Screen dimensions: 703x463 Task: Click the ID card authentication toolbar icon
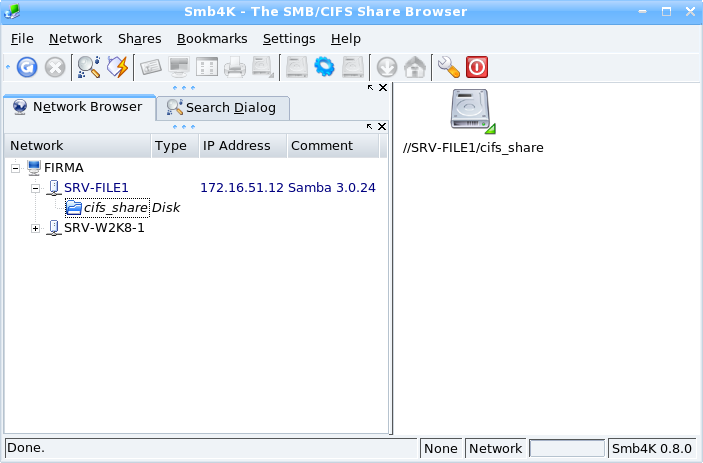click(151, 67)
